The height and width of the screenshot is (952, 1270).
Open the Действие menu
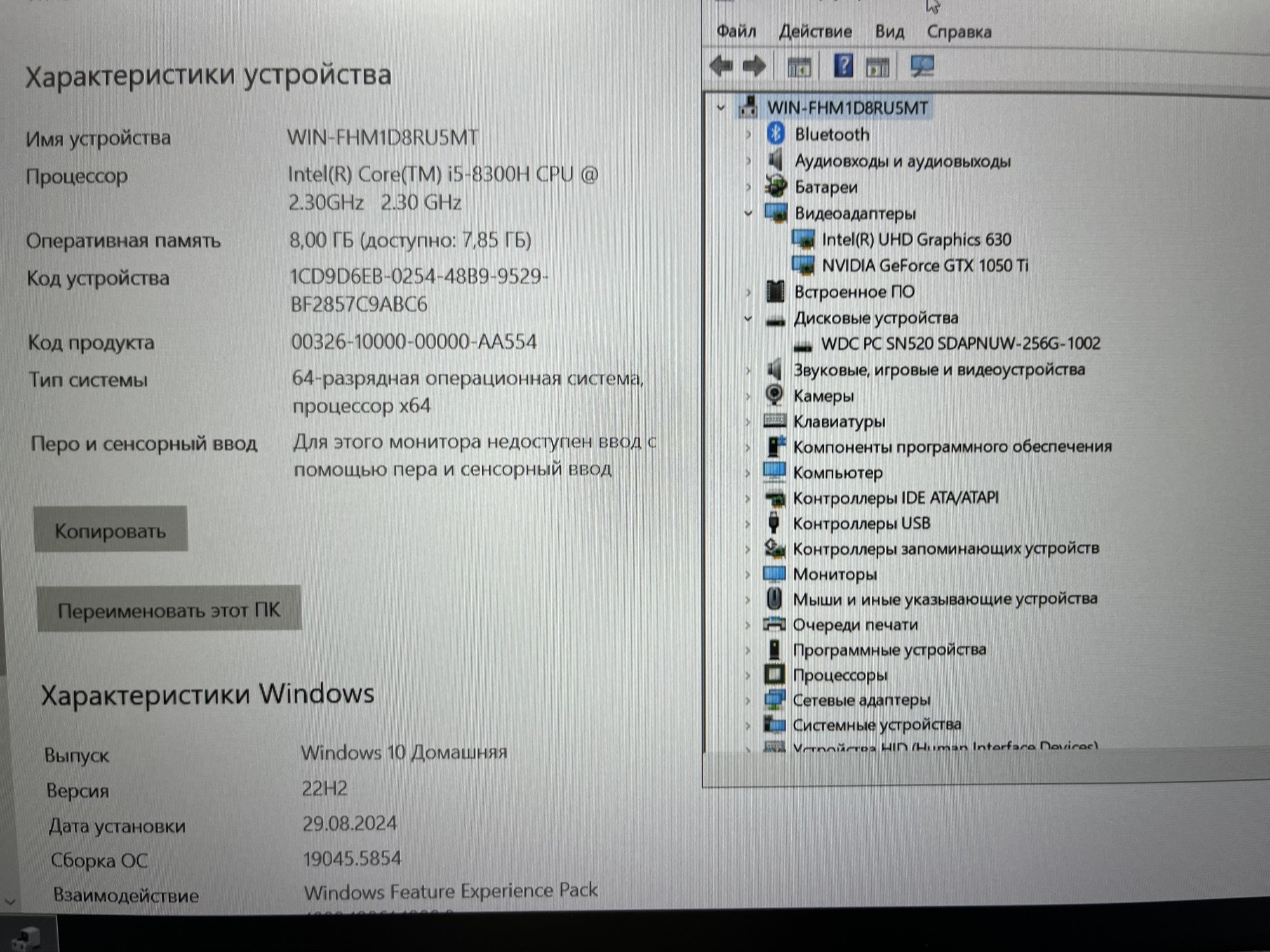[x=815, y=31]
